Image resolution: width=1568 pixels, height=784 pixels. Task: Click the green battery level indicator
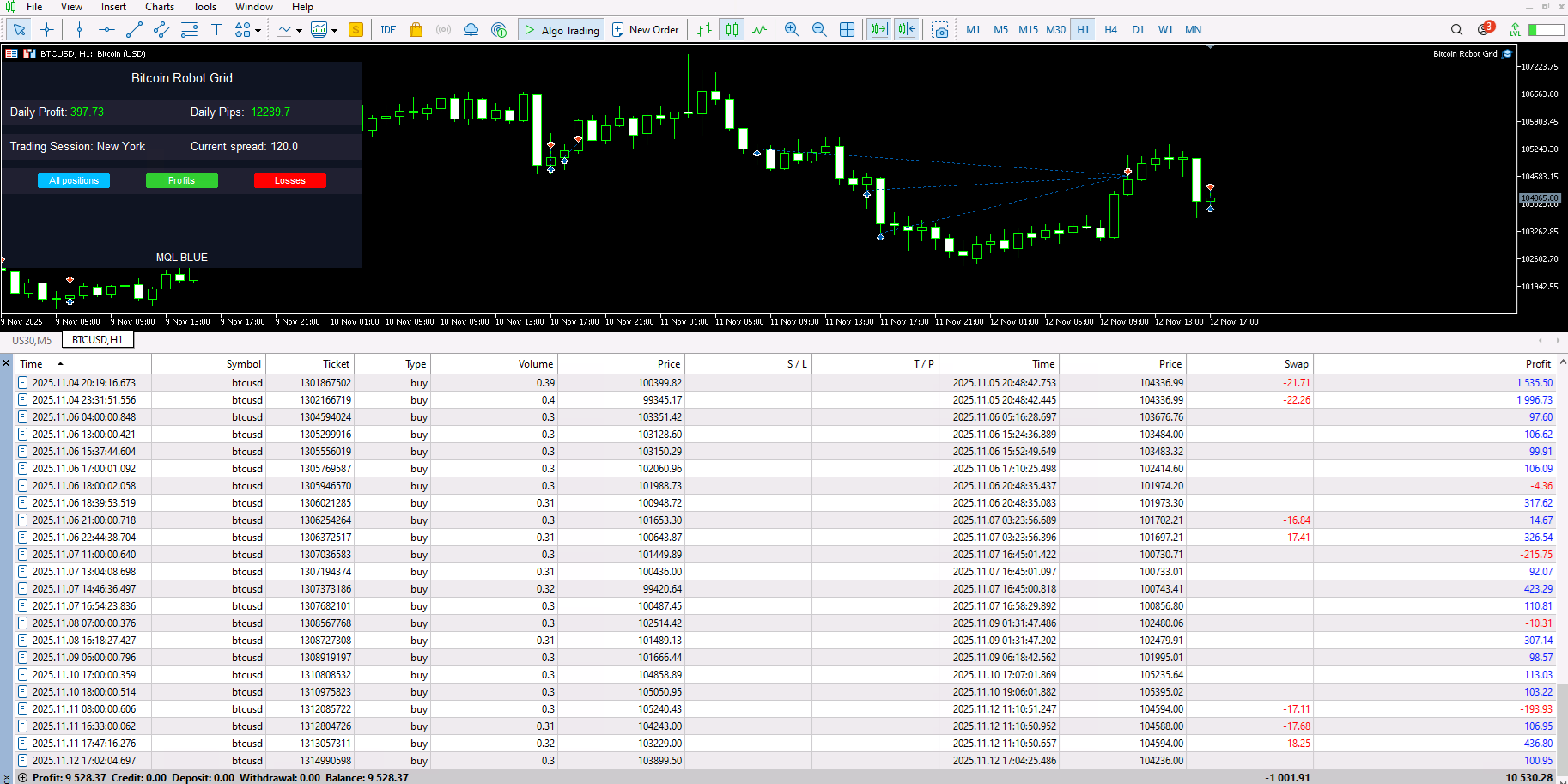pyautogui.click(x=1546, y=30)
